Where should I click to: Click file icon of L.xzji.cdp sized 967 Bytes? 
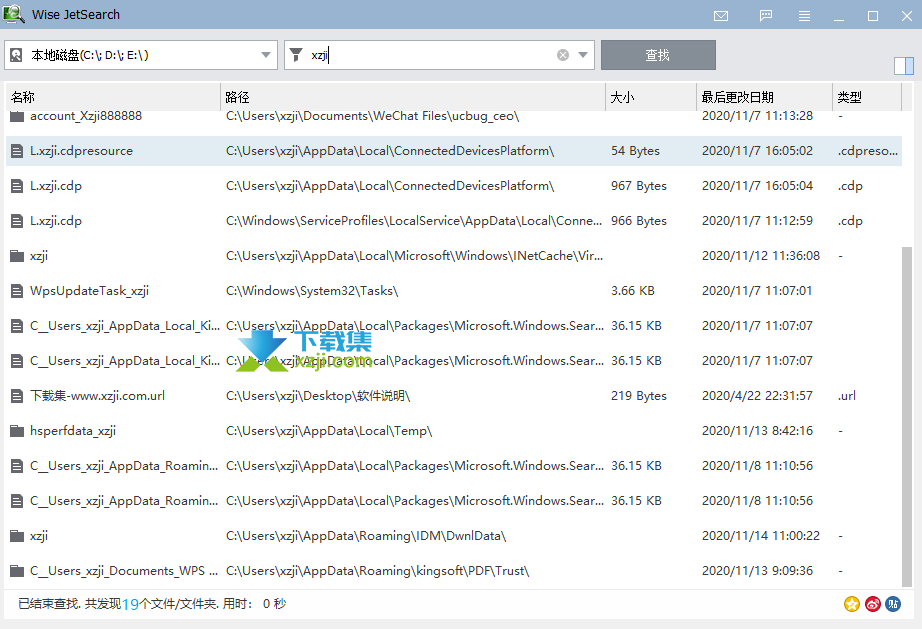point(17,186)
